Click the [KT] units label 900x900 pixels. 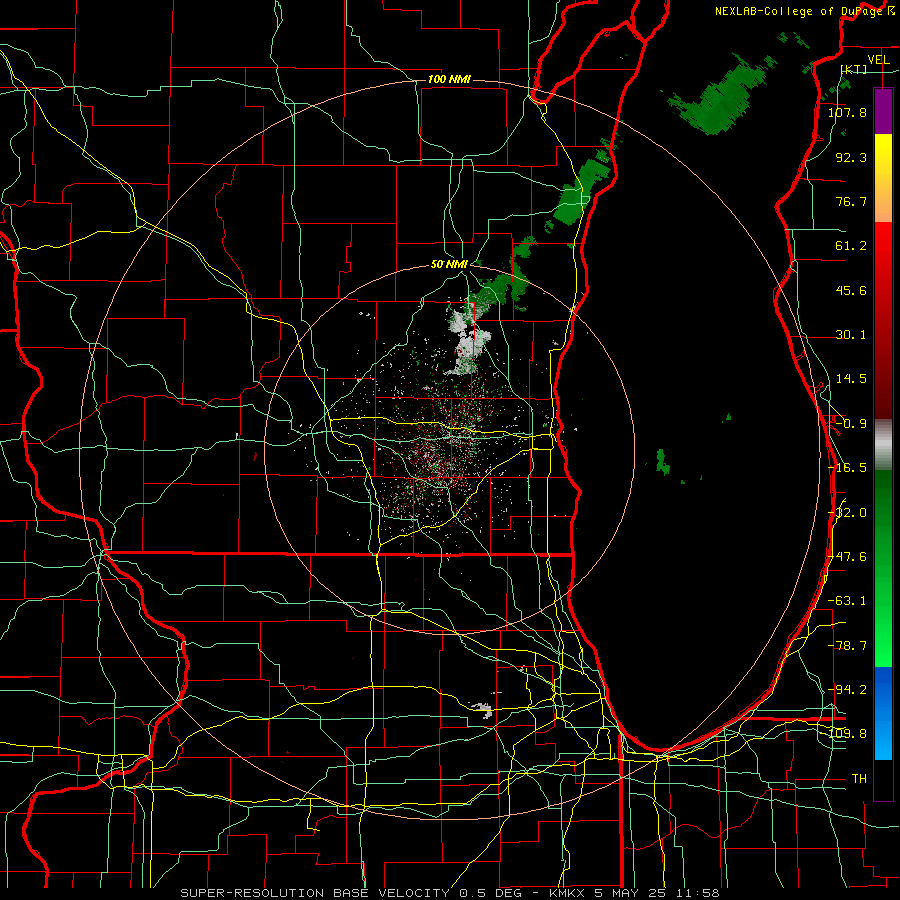pyautogui.click(x=854, y=69)
